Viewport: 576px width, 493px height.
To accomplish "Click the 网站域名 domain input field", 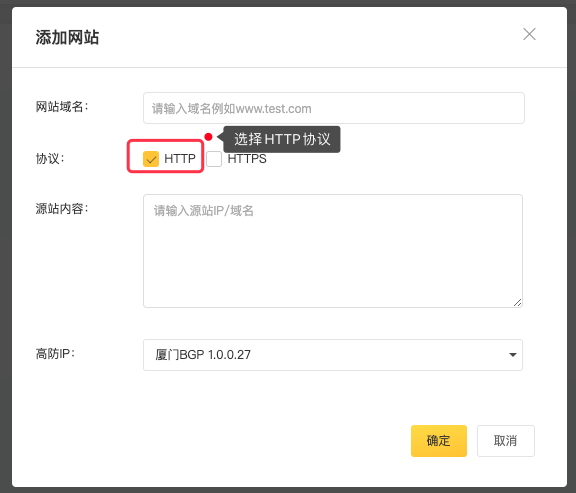I will pyautogui.click(x=334, y=108).
